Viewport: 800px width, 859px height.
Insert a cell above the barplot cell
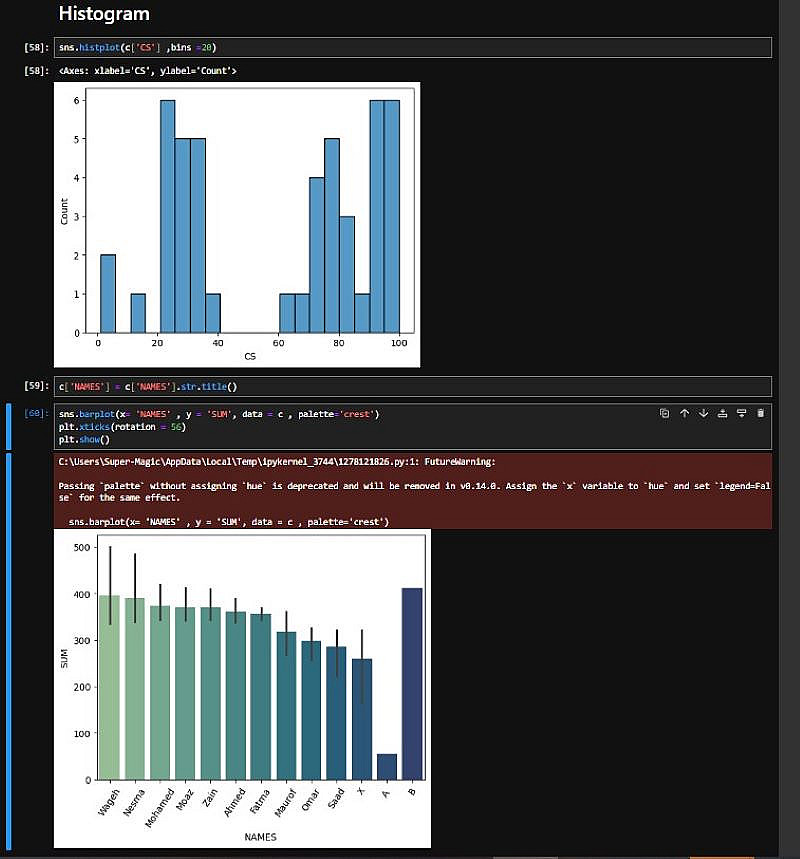click(723, 413)
